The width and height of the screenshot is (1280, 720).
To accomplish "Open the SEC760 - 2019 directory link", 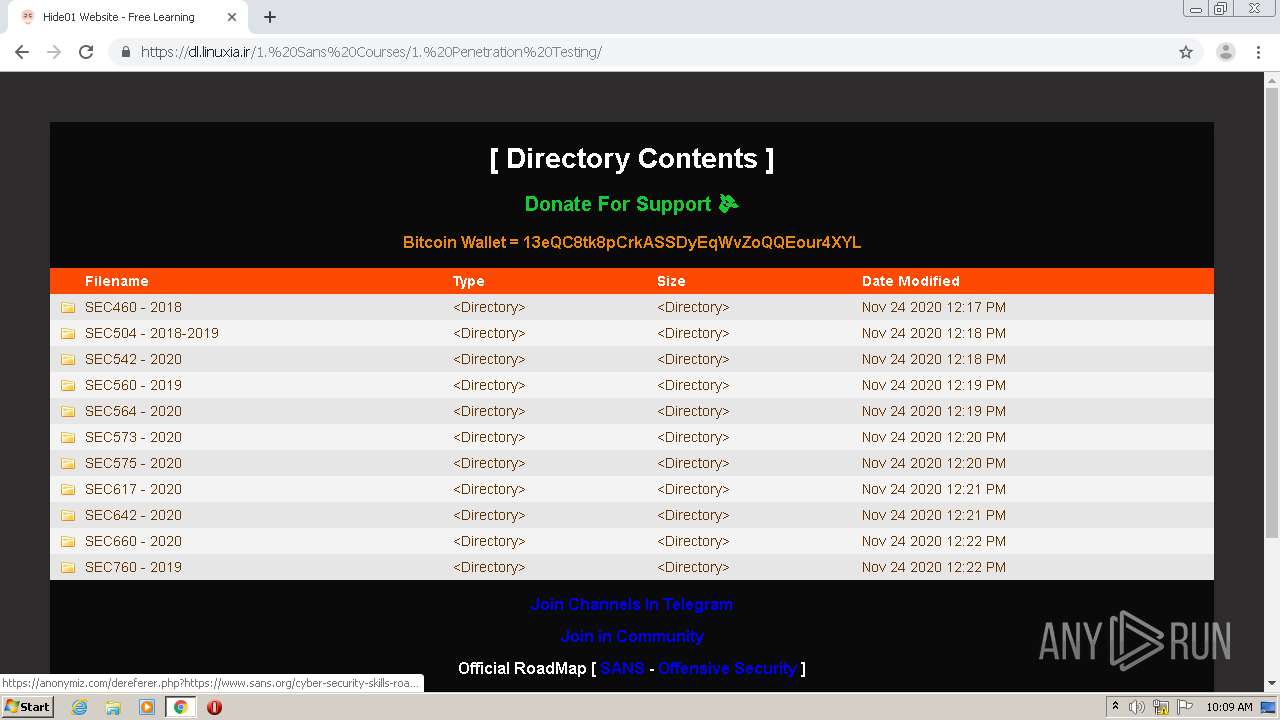I will coord(133,567).
